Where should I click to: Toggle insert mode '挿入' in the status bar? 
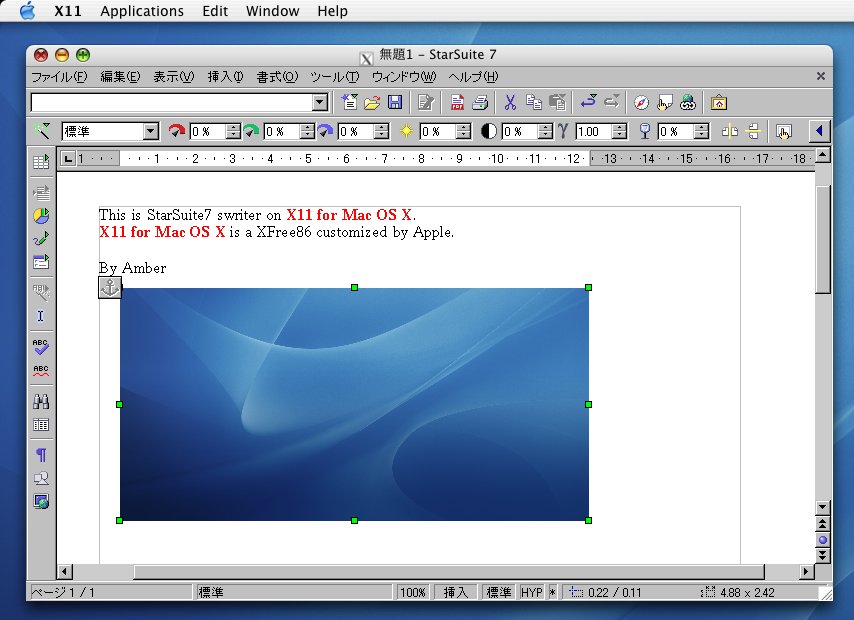(456, 592)
